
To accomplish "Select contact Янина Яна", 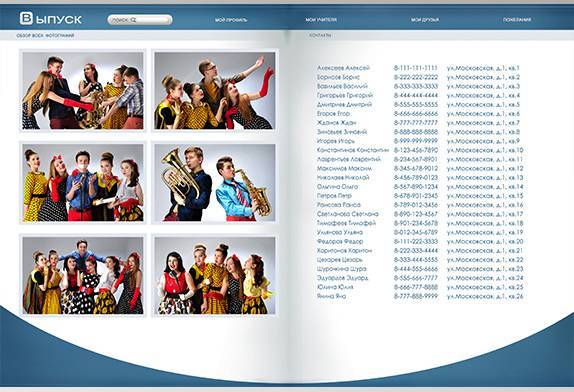I will (331, 296).
